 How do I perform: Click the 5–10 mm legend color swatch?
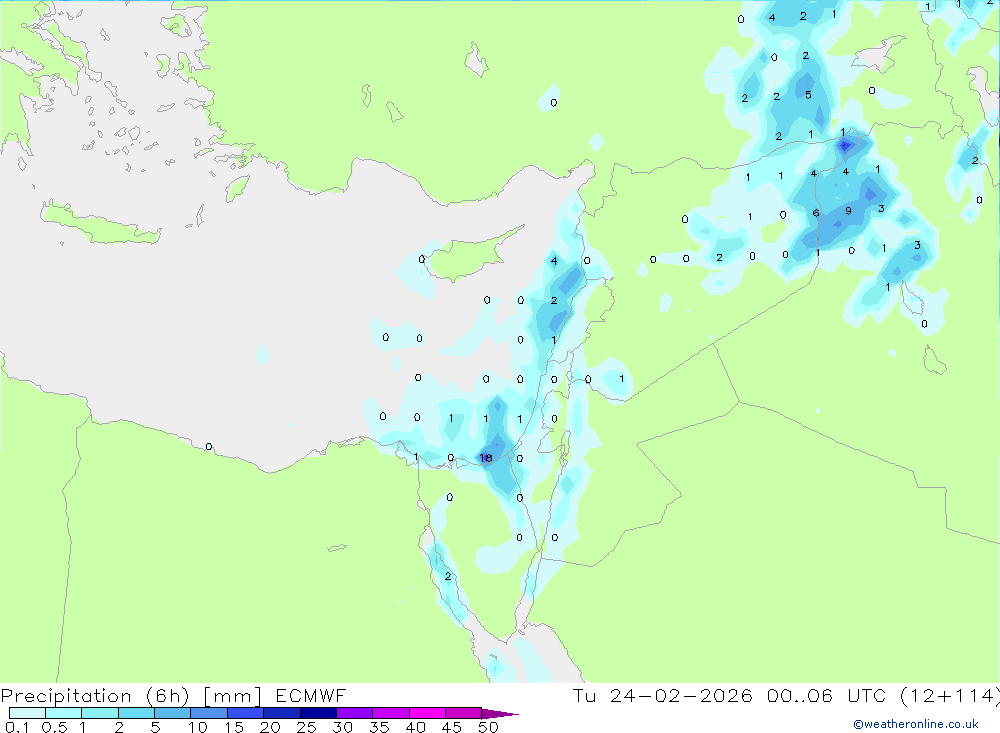tap(173, 713)
